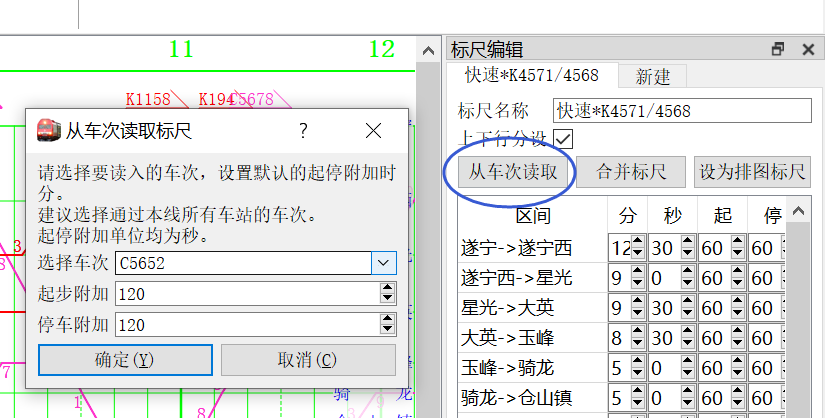Open the 新建 tab

click(x=652, y=77)
